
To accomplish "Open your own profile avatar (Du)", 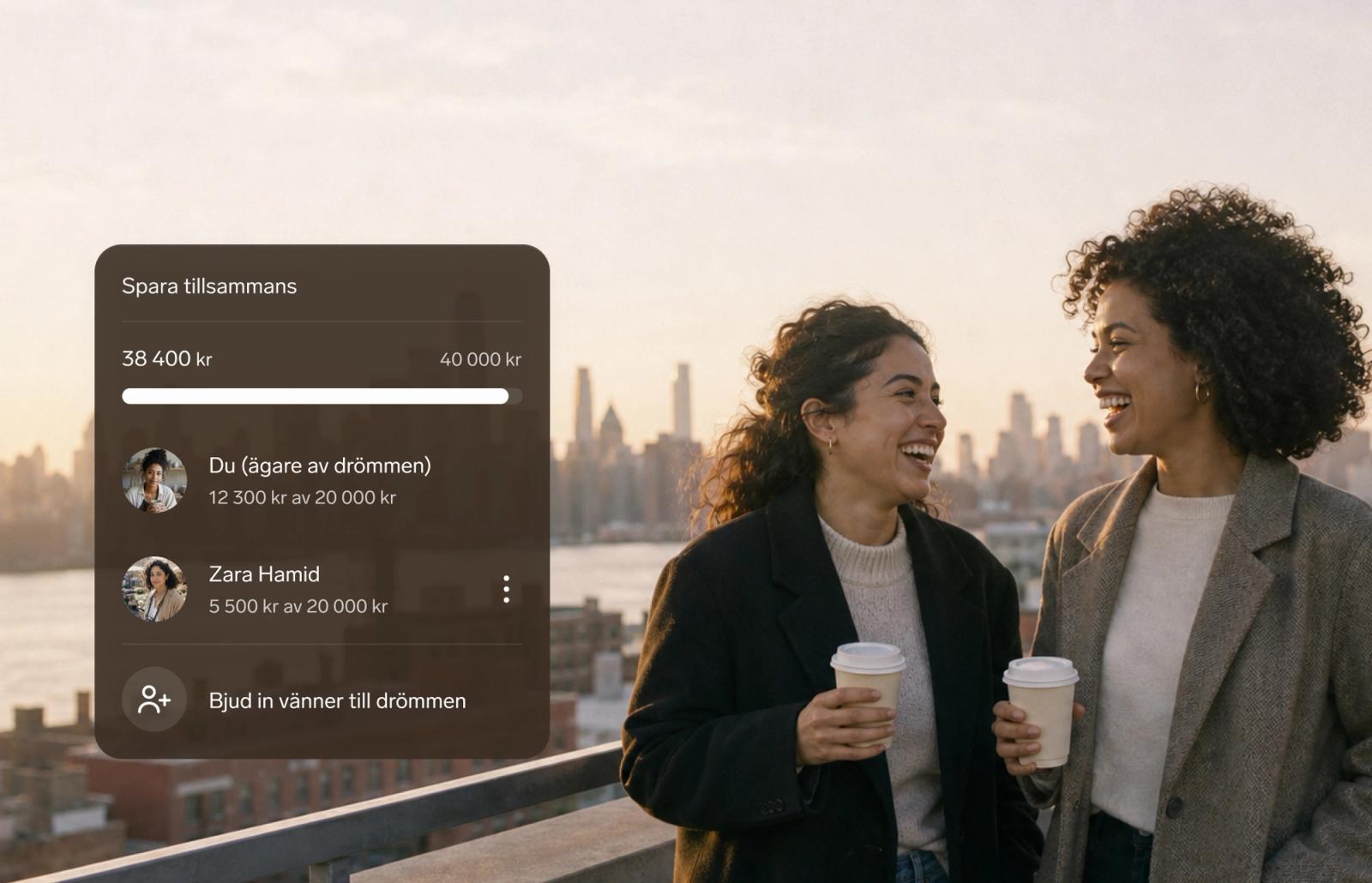I will click(154, 480).
